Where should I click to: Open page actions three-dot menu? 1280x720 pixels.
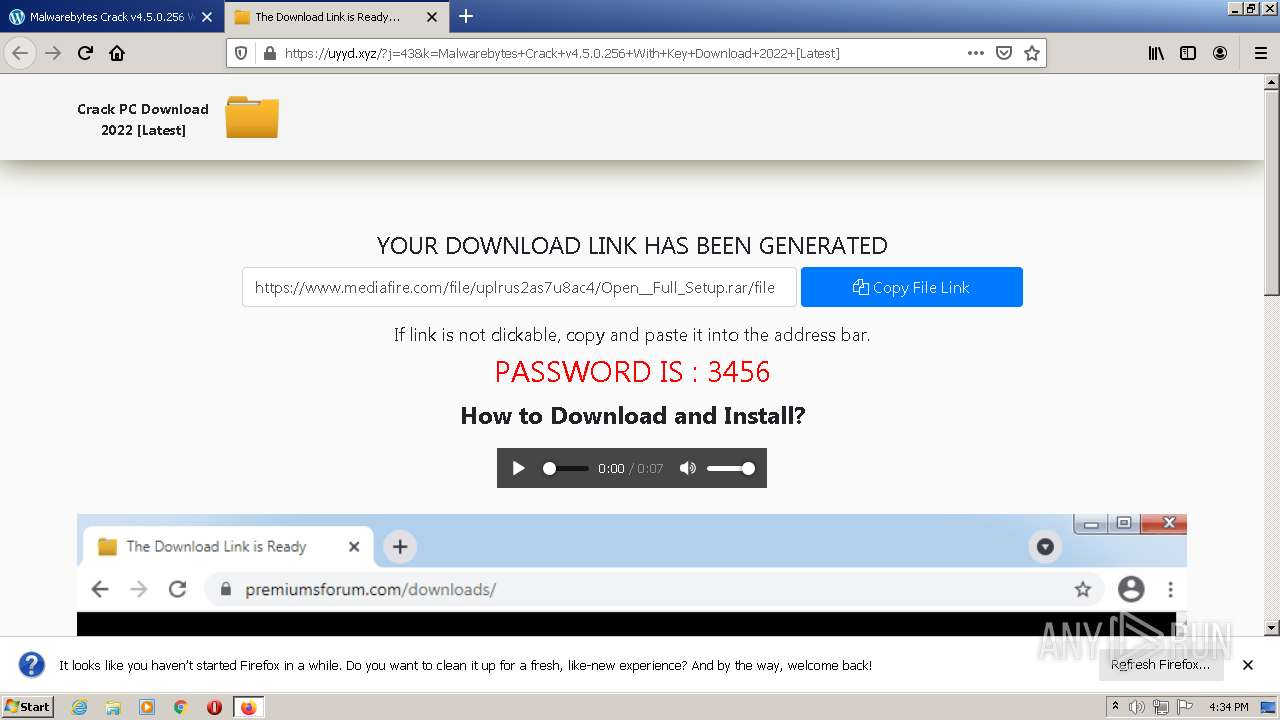click(x=976, y=53)
